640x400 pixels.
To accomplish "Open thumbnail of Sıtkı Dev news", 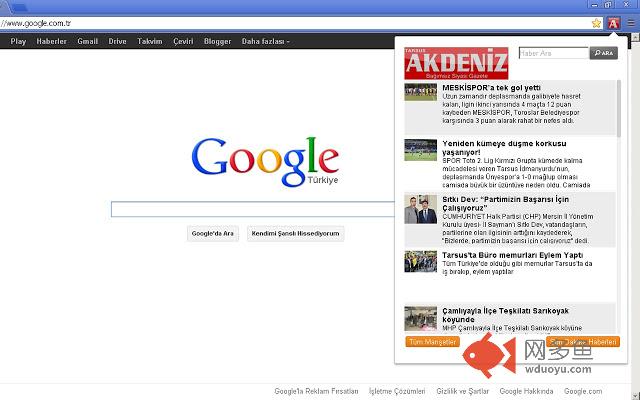I will point(420,209).
